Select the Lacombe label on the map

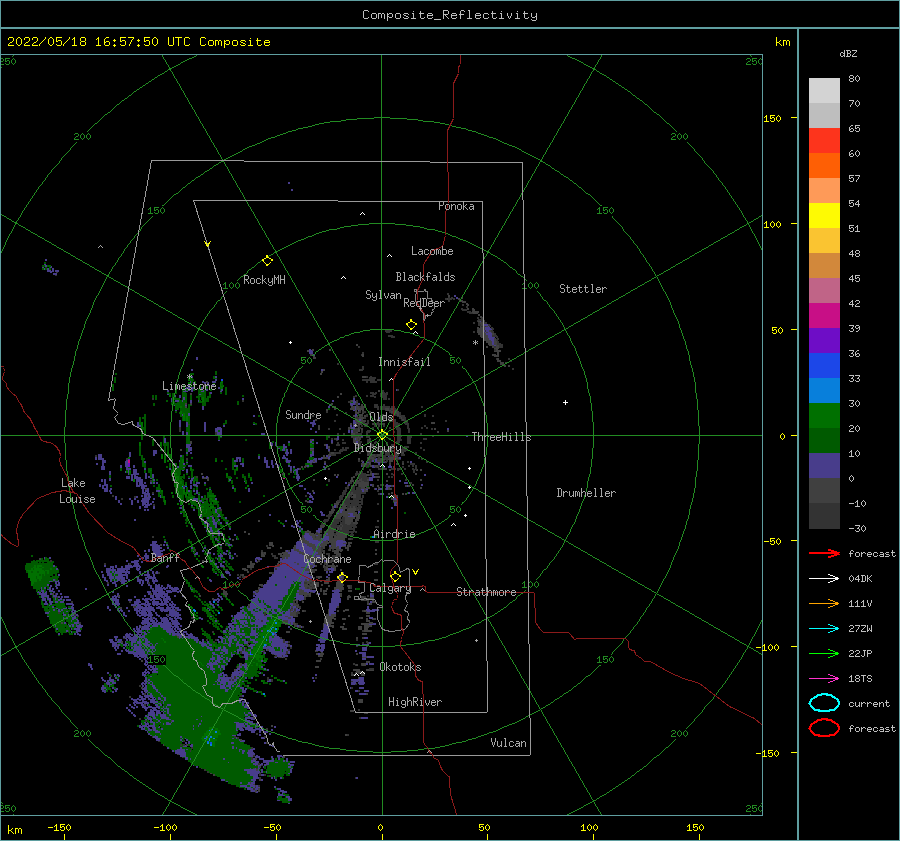(432, 251)
